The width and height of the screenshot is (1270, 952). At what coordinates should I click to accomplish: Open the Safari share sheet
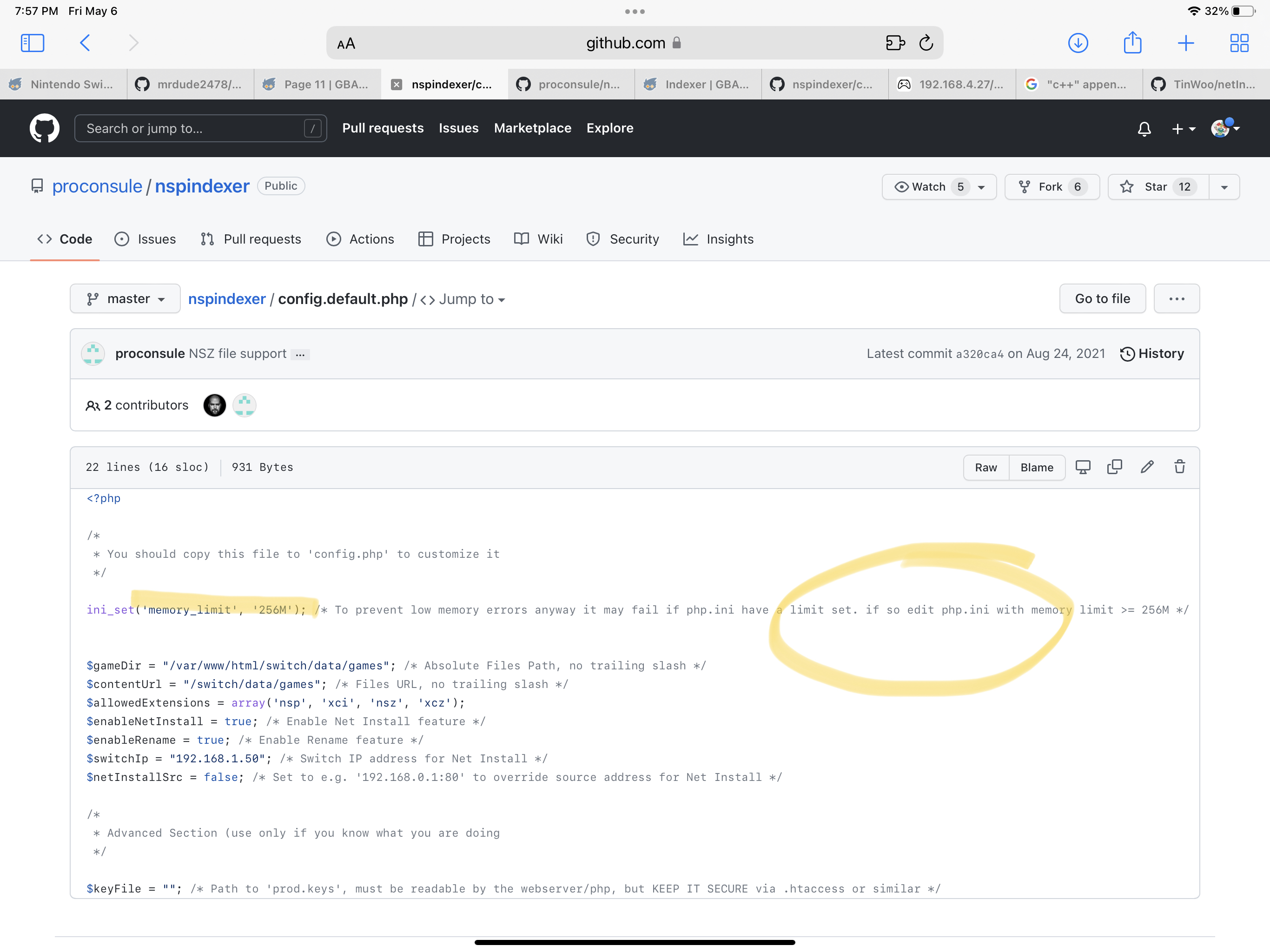pyautogui.click(x=1132, y=42)
